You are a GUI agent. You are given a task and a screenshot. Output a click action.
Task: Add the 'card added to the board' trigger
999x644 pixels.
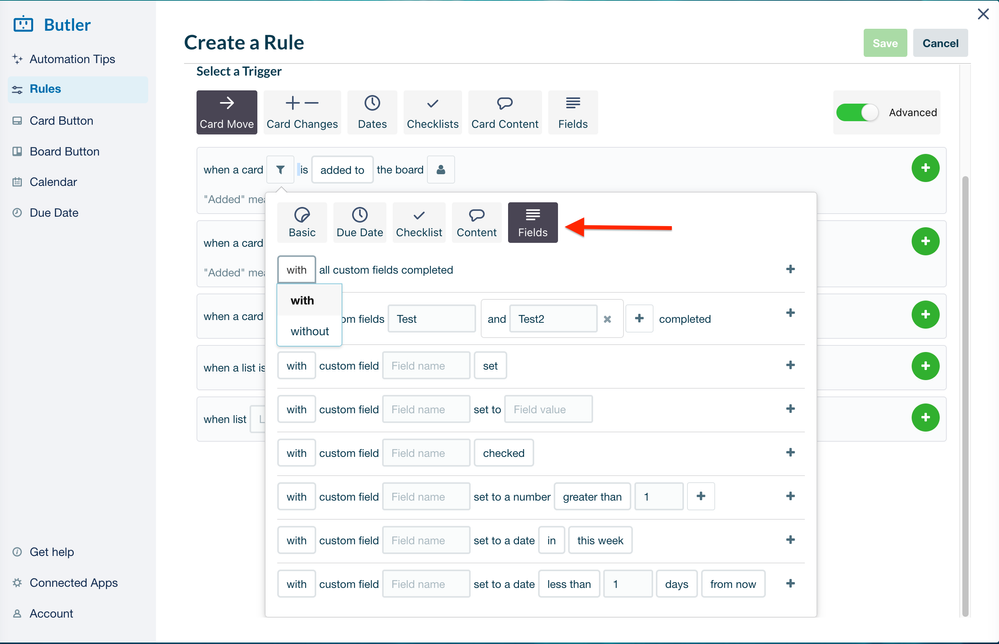coord(925,168)
